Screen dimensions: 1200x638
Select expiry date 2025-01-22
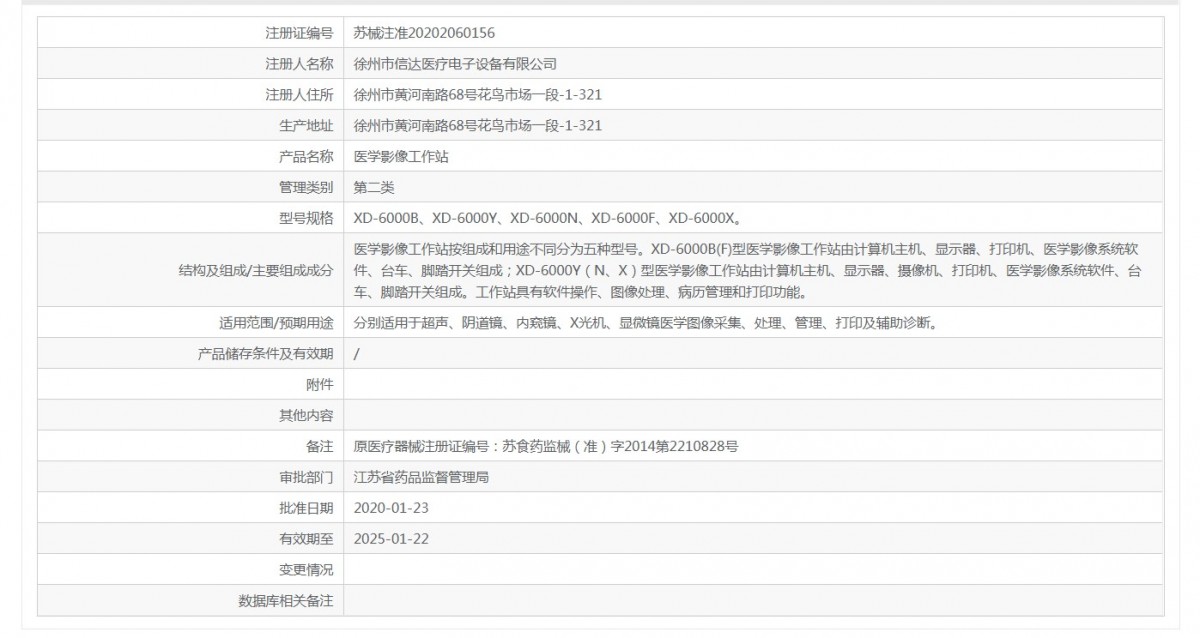coord(392,540)
